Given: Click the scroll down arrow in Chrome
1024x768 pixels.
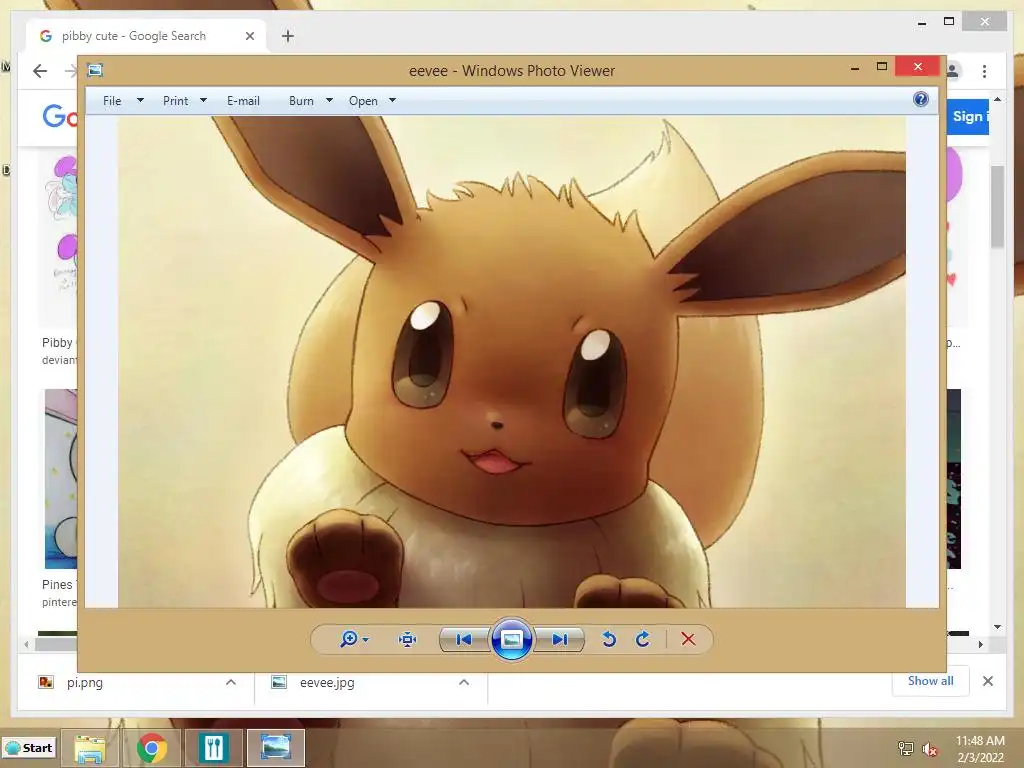Looking at the screenshot, I should 997,627.
